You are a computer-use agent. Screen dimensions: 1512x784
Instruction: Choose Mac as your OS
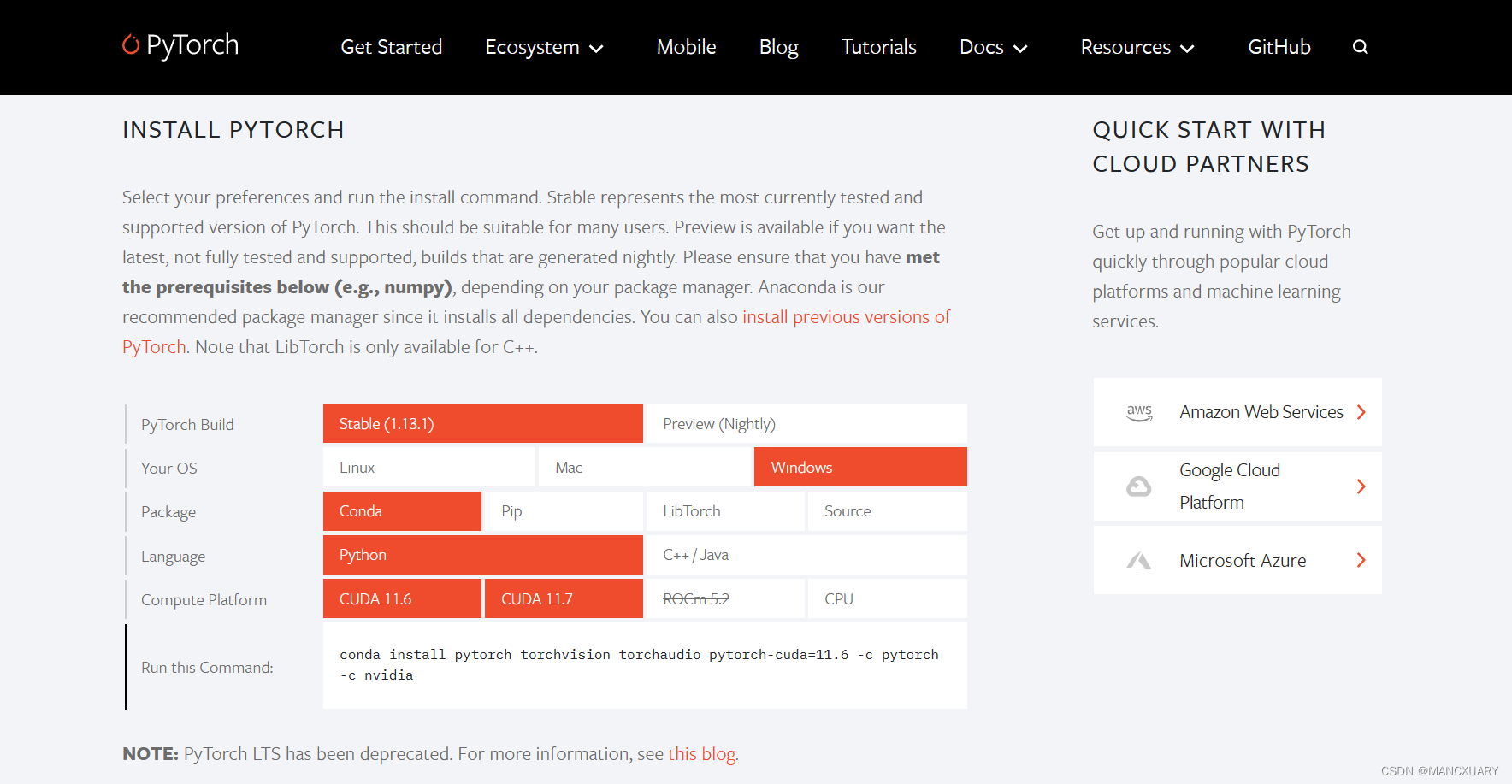(645, 467)
